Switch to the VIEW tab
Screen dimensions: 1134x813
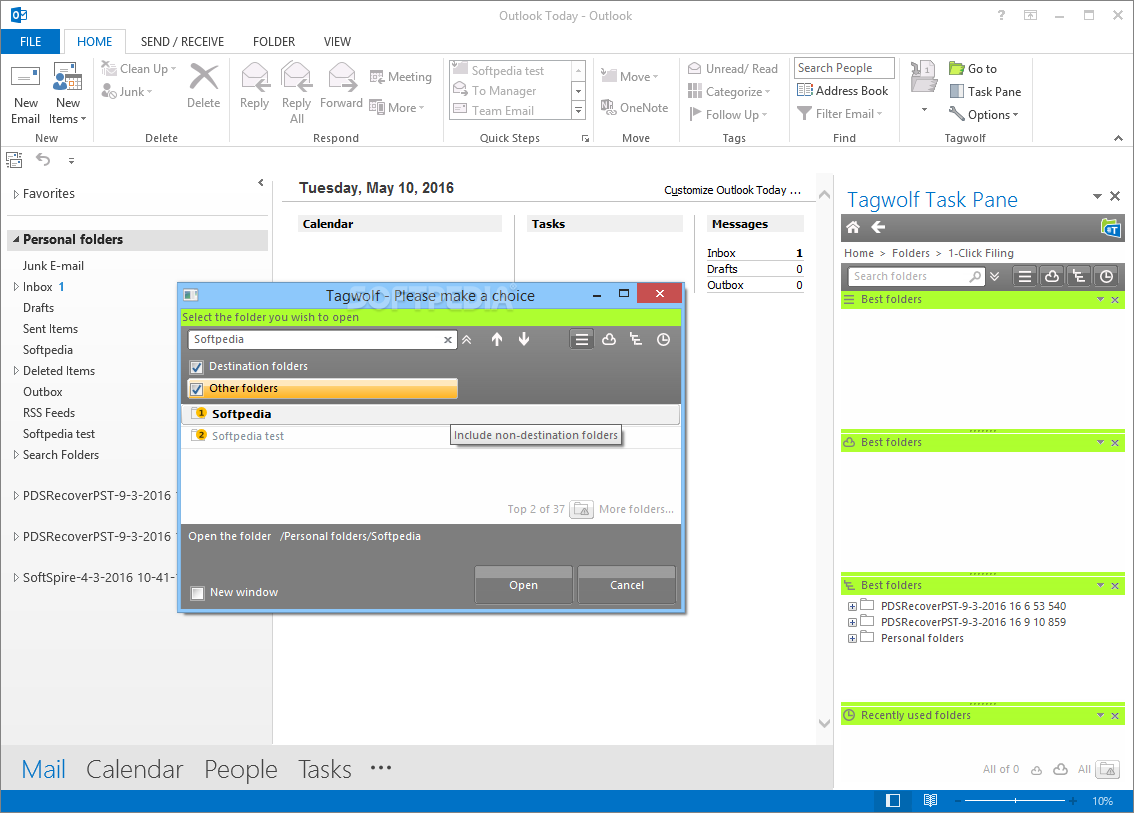pyautogui.click(x=337, y=41)
